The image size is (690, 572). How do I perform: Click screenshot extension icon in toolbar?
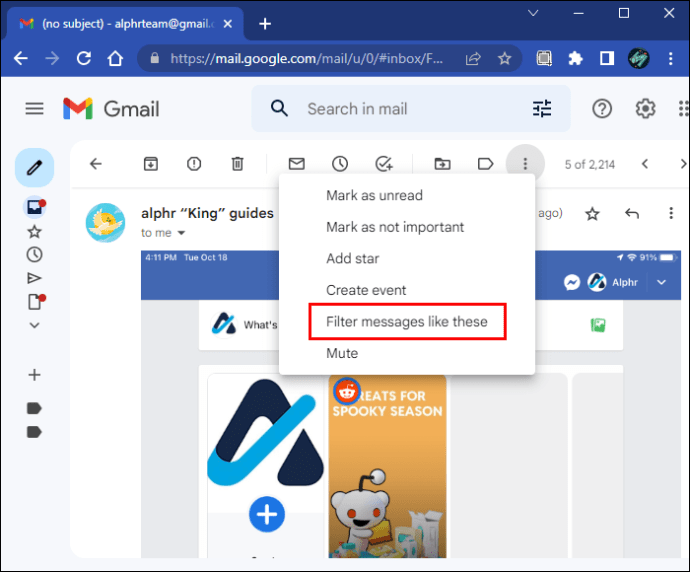(x=544, y=58)
